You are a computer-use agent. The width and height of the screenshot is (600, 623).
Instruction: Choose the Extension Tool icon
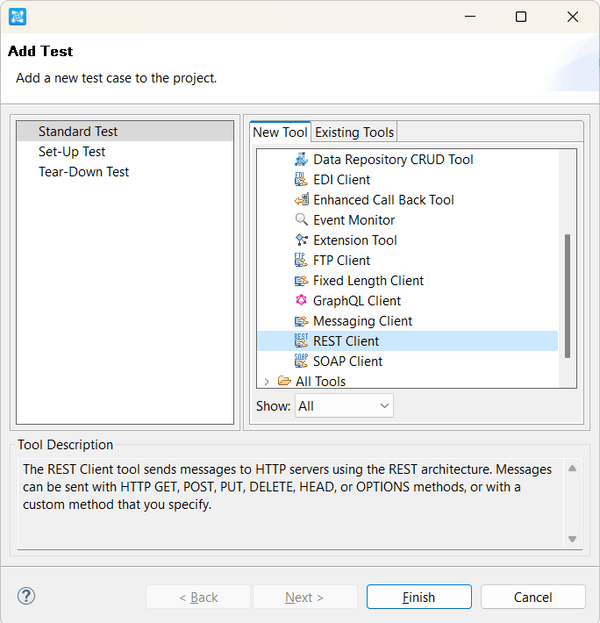(301, 240)
